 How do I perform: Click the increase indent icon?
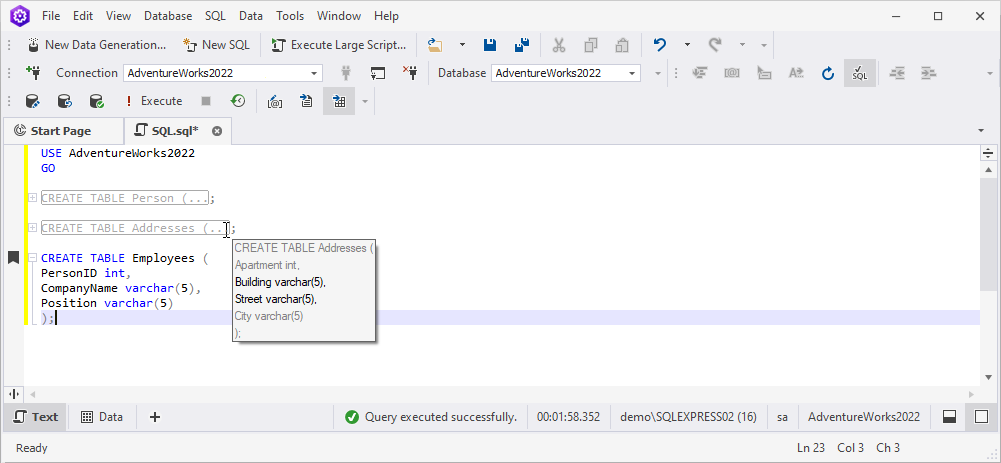tap(928, 73)
